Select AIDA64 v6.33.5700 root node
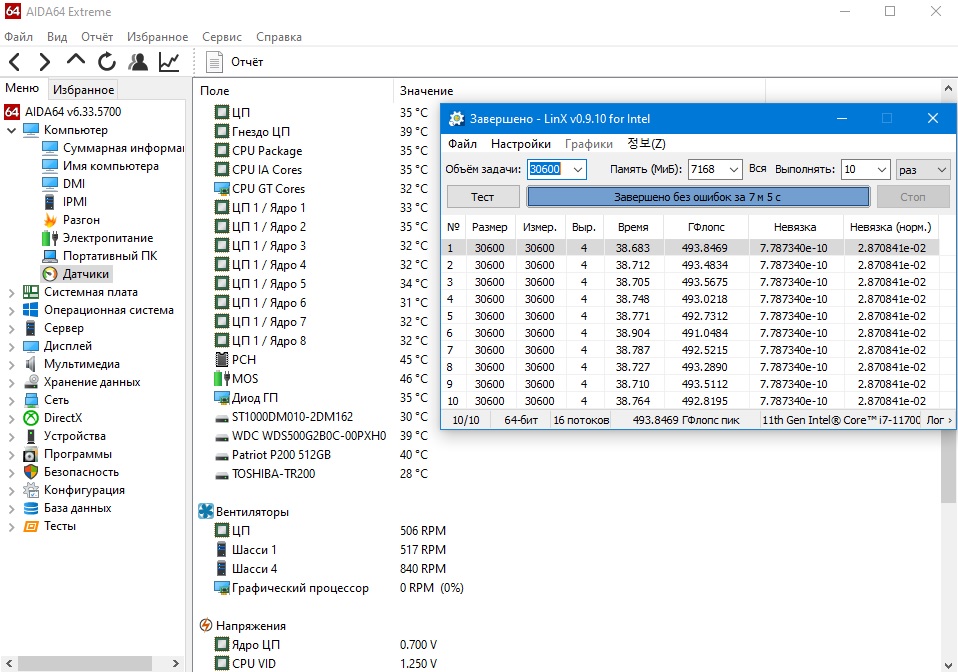The width and height of the screenshot is (958, 672). click(73, 112)
